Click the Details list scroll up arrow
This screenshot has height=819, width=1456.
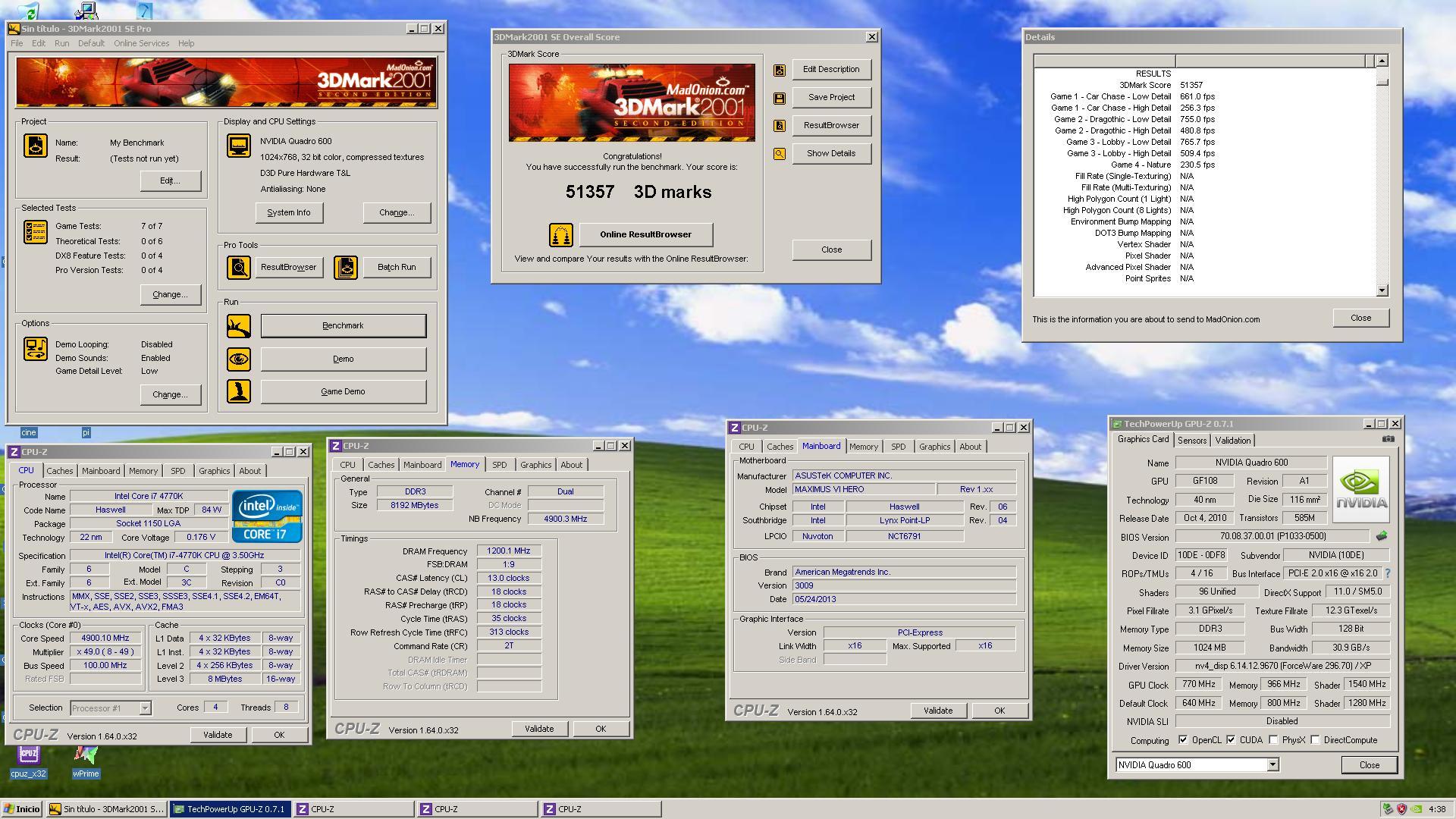pyautogui.click(x=1382, y=61)
